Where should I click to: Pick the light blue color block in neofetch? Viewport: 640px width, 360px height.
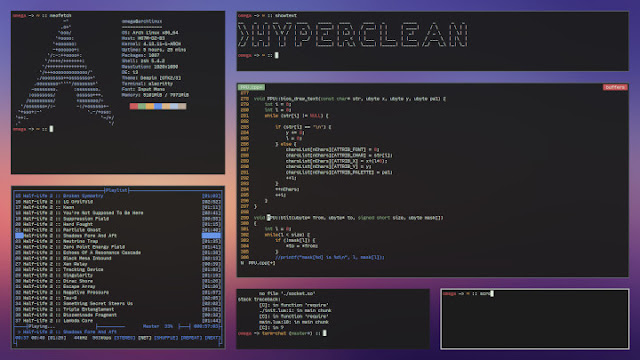[x=174, y=106]
